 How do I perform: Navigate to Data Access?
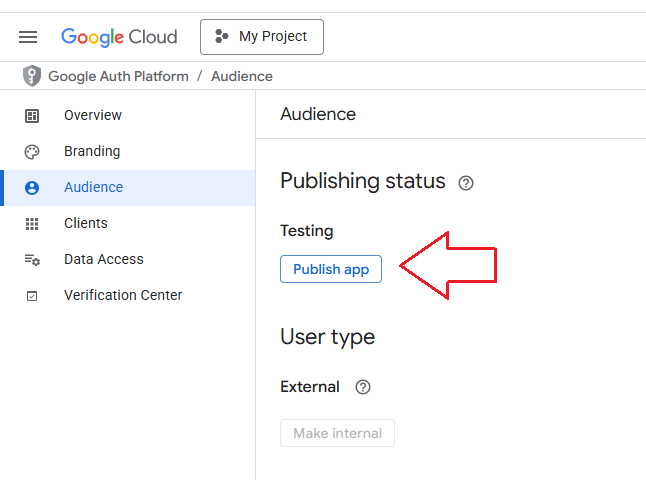tap(104, 259)
